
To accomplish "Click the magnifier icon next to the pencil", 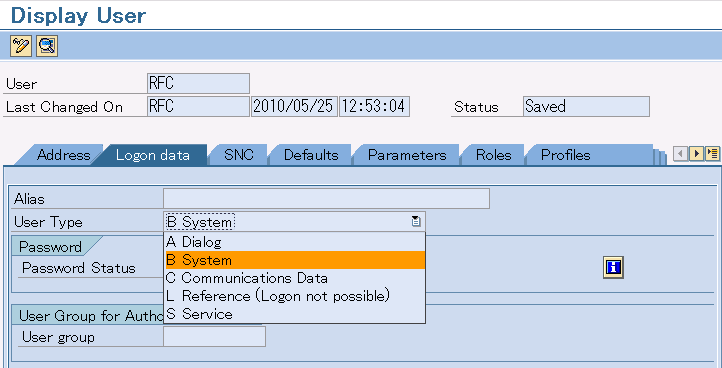I will coord(47,46).
